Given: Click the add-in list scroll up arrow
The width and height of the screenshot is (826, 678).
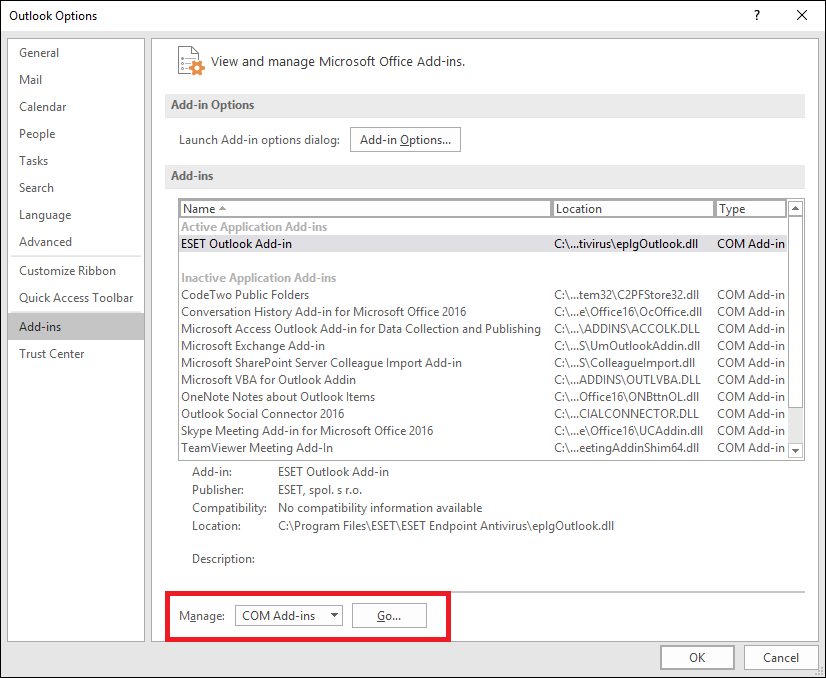Looking at the screenshot, I should point(795,209).
